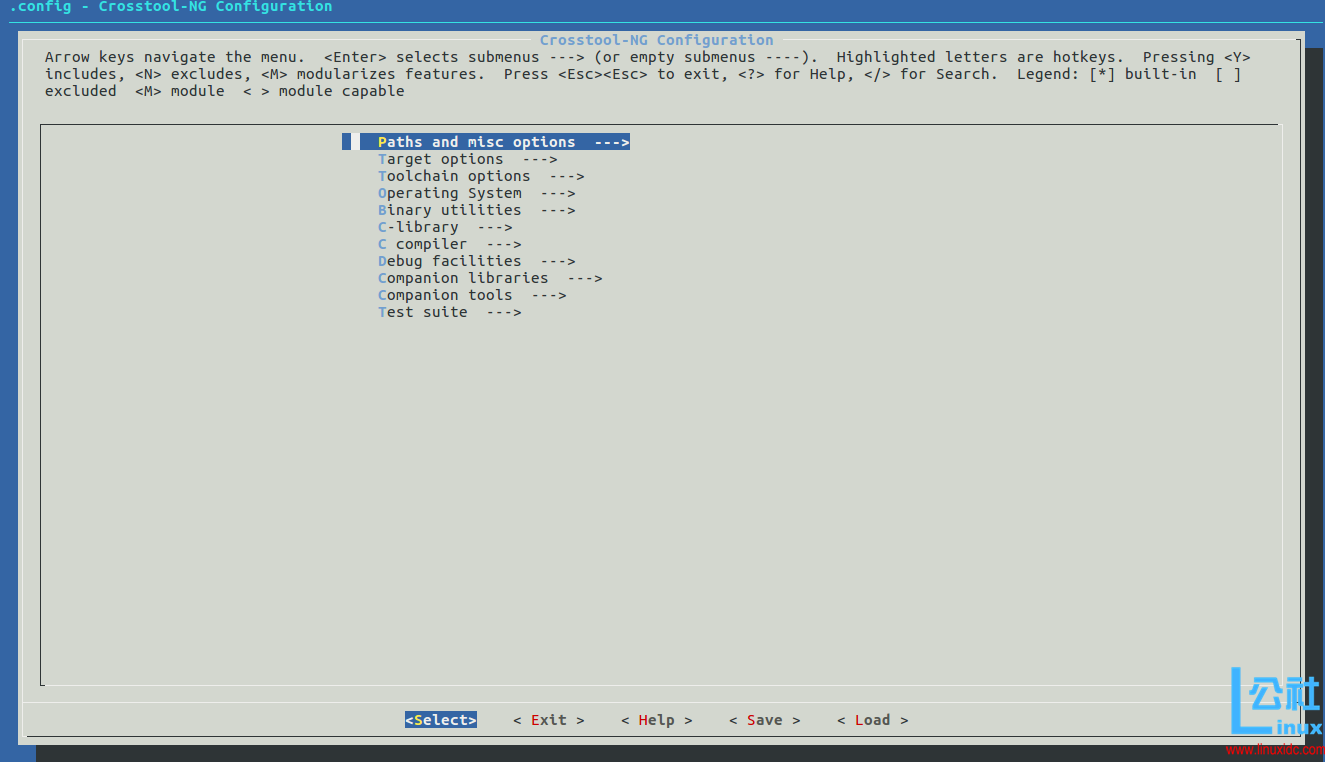1325x762 pixels.
Task: Open C-library submenu
Action: pos(445,227)
